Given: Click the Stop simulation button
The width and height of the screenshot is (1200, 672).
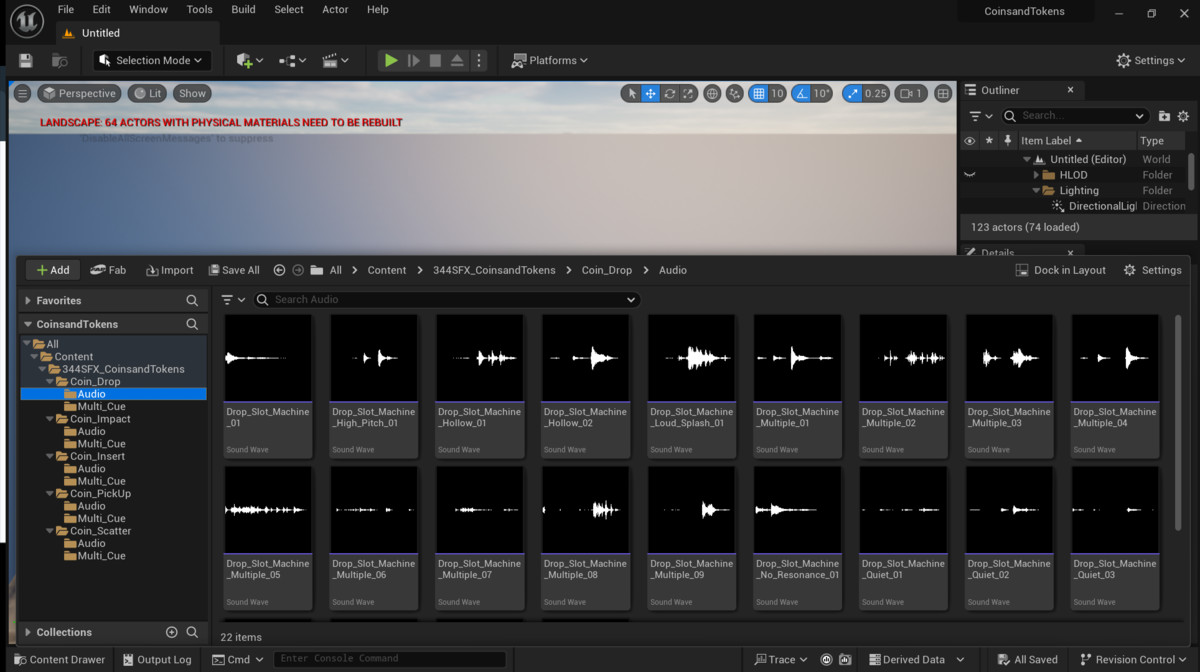Looking at the screenshot, I should coord(435,61).
